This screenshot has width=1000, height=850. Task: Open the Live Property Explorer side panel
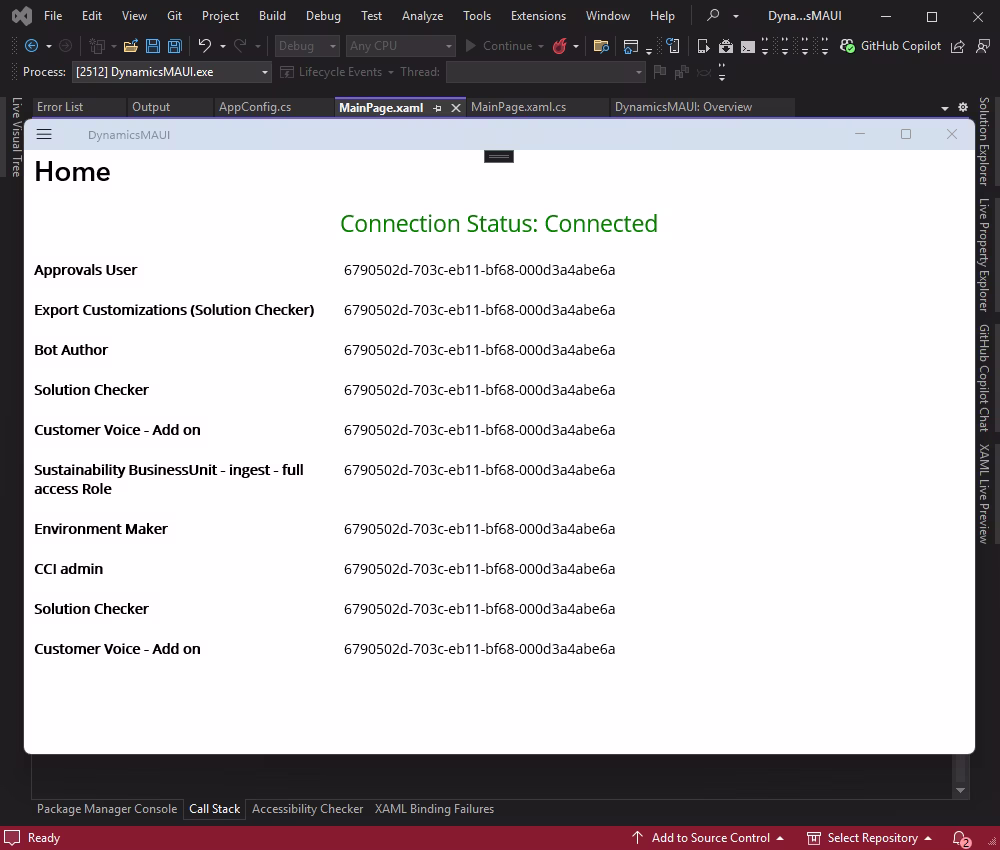(984, 255)
